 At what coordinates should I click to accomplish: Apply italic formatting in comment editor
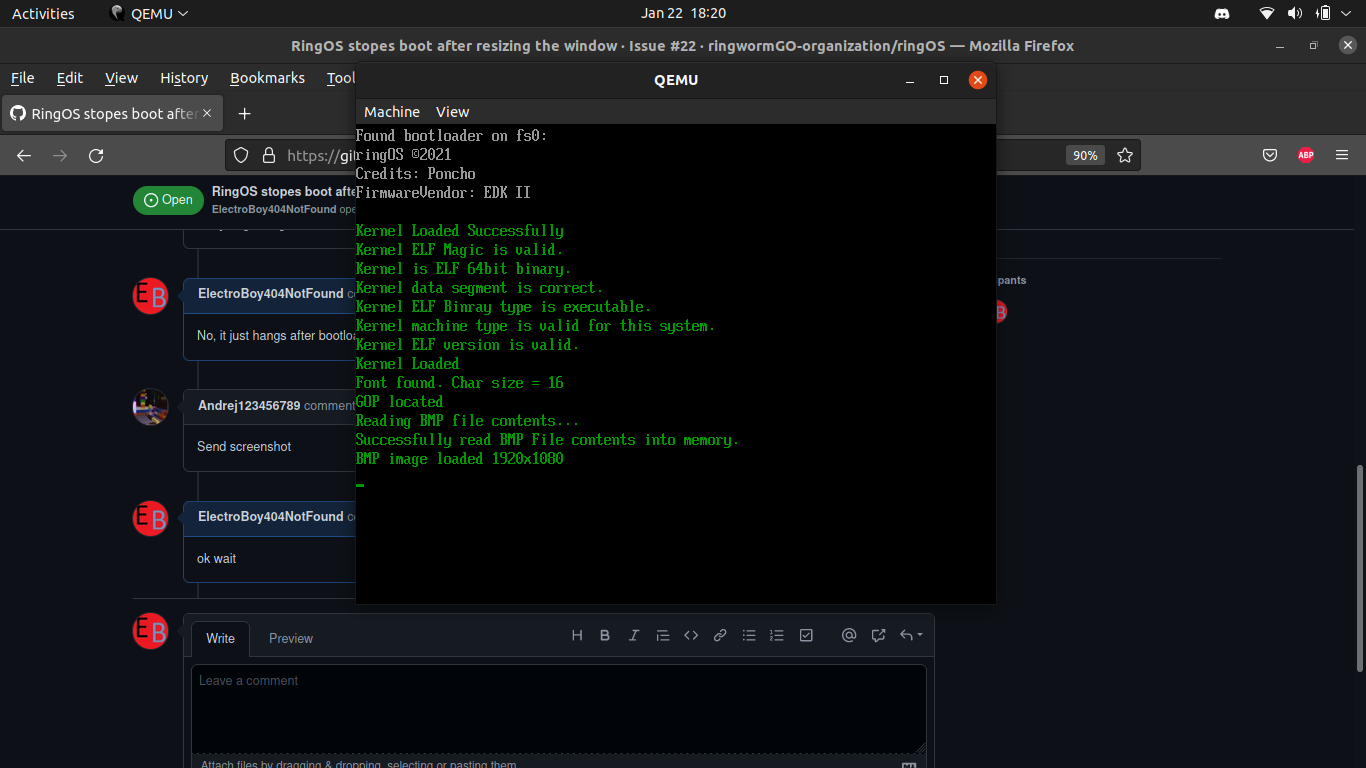(x=634, y=635)
